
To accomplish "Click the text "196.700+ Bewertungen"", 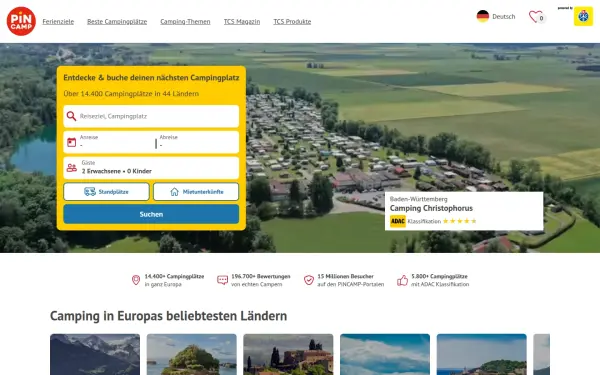I will (x=261, y=276).
